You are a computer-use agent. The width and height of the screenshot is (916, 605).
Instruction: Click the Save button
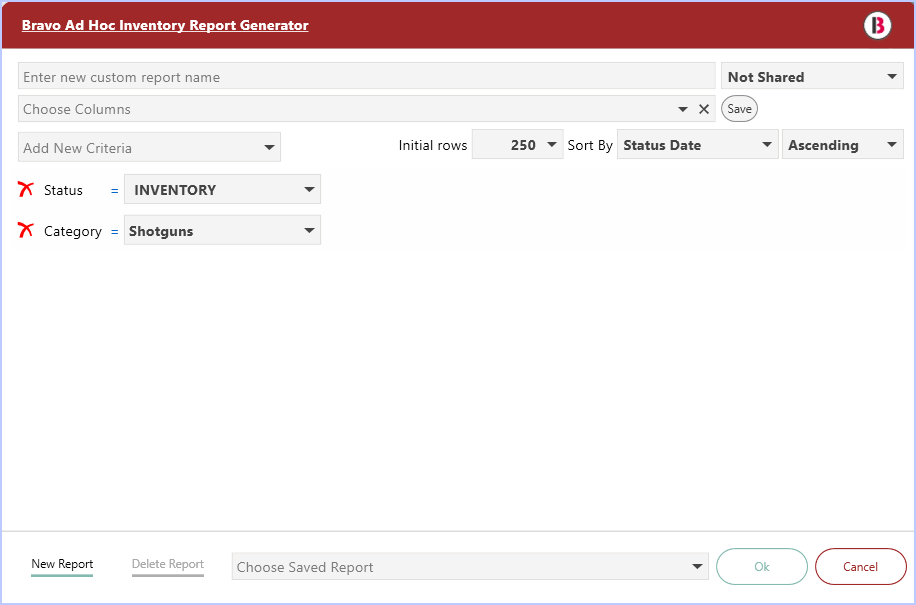click(740, 109)
